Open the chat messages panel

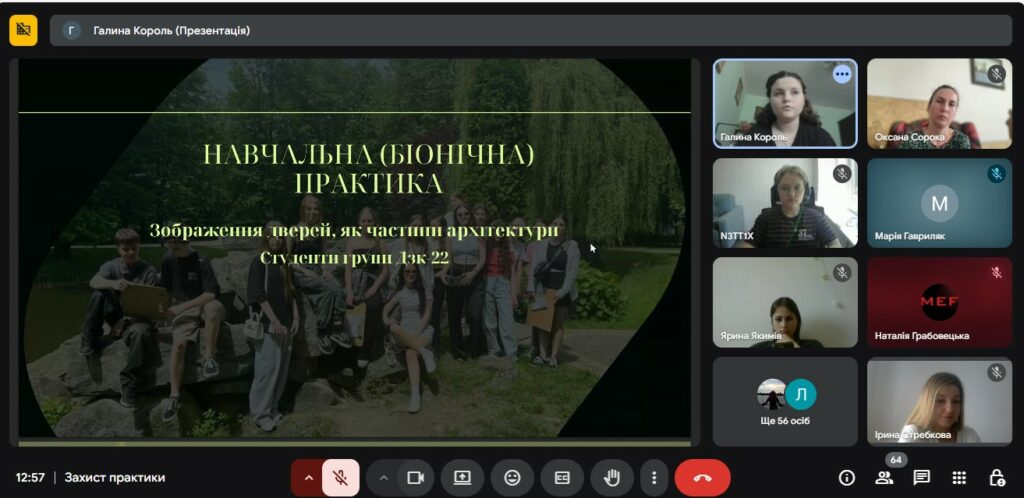921,478
